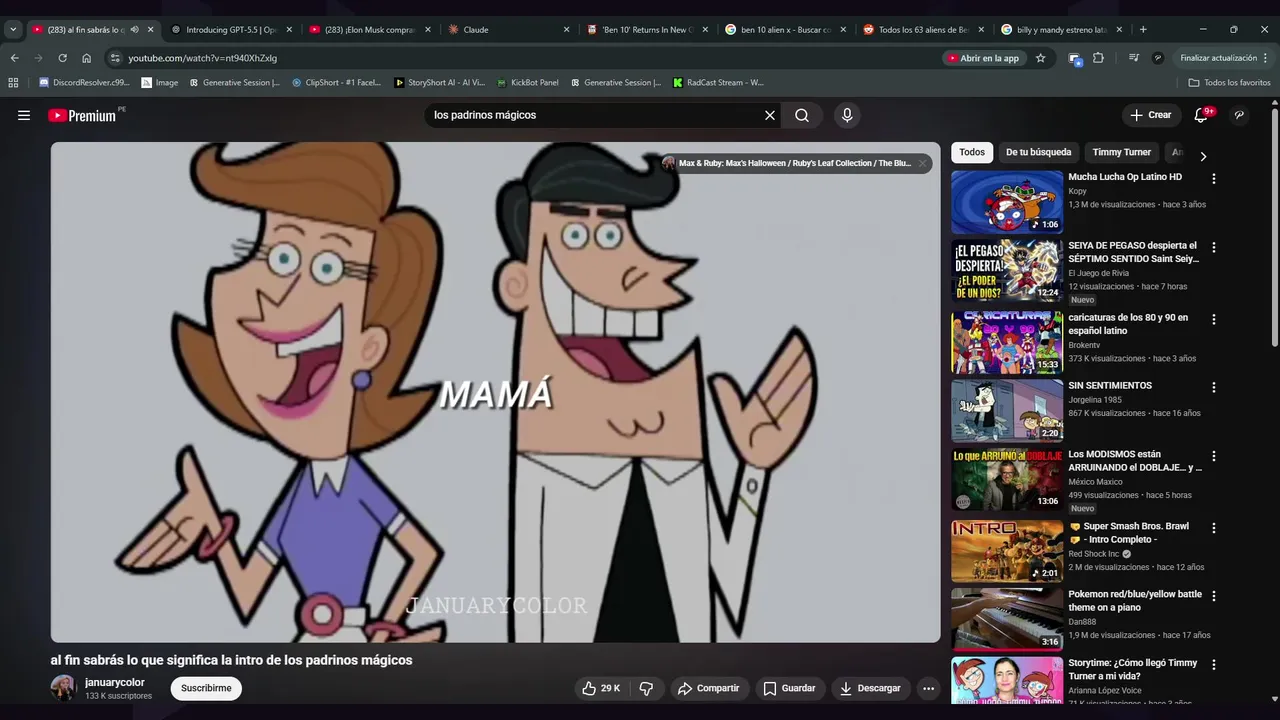The height and width of the screenshot is (720, 1280).
Task: Select the De tu búsqueda chip
Action: [x=1038, y=152]
